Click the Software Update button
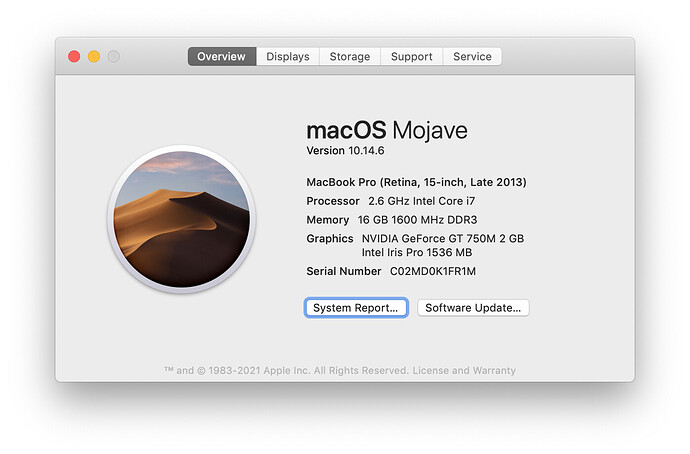This screenshot has width=690, height=454. pos(473,308)
